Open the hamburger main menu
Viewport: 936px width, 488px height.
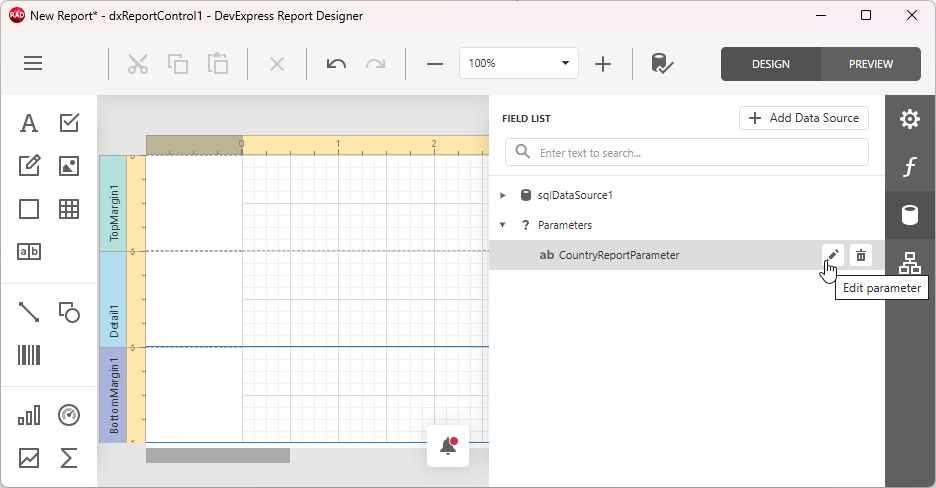coord(33,63)
